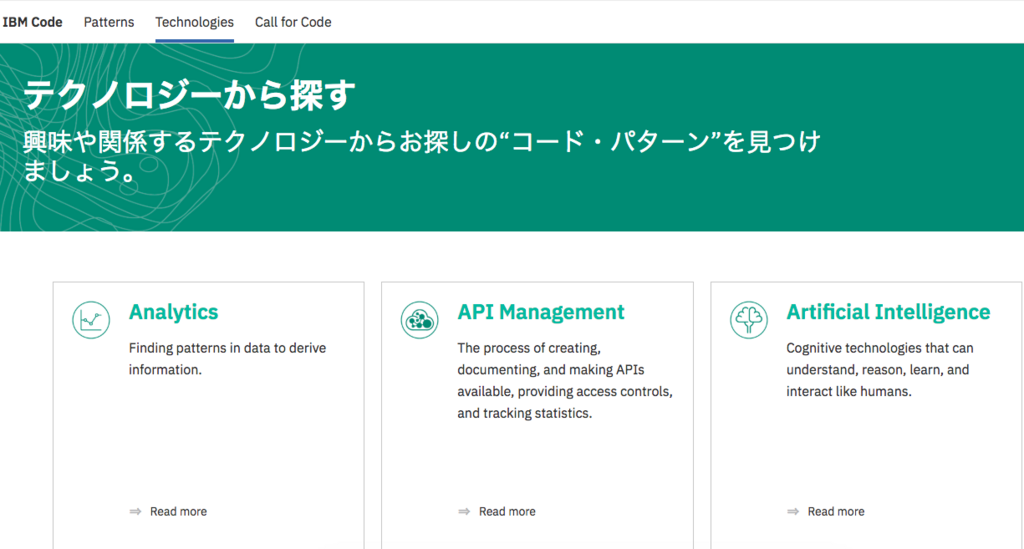
Task: Go to IBM Code home link
Action: click(x=32, y=22)
